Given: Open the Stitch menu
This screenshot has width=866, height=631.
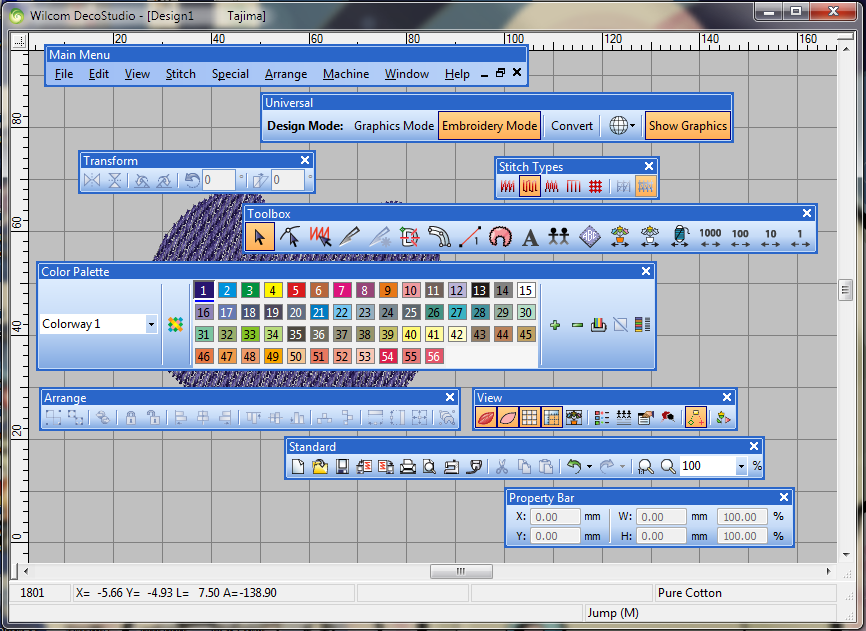Looking at the screenshot, I should click(x=181, y=74).
